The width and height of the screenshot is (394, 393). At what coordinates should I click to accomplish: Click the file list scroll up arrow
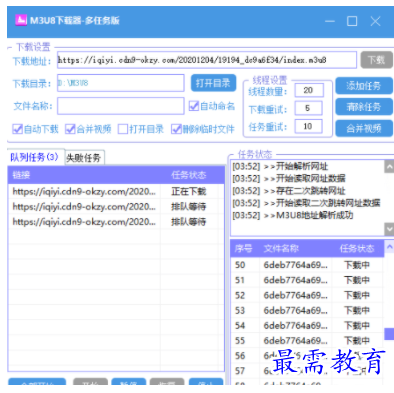pos(389,247)
